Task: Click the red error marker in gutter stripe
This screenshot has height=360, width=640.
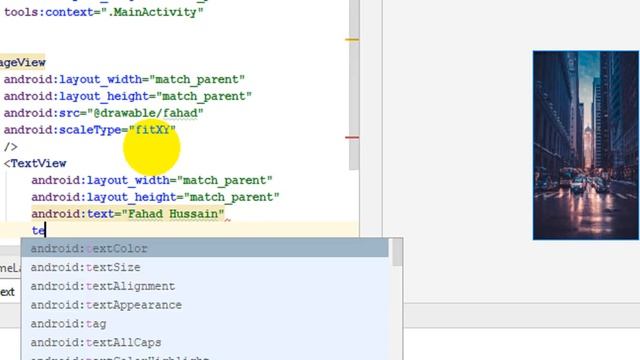Action: pyautogui.click(x=352, y=138)
